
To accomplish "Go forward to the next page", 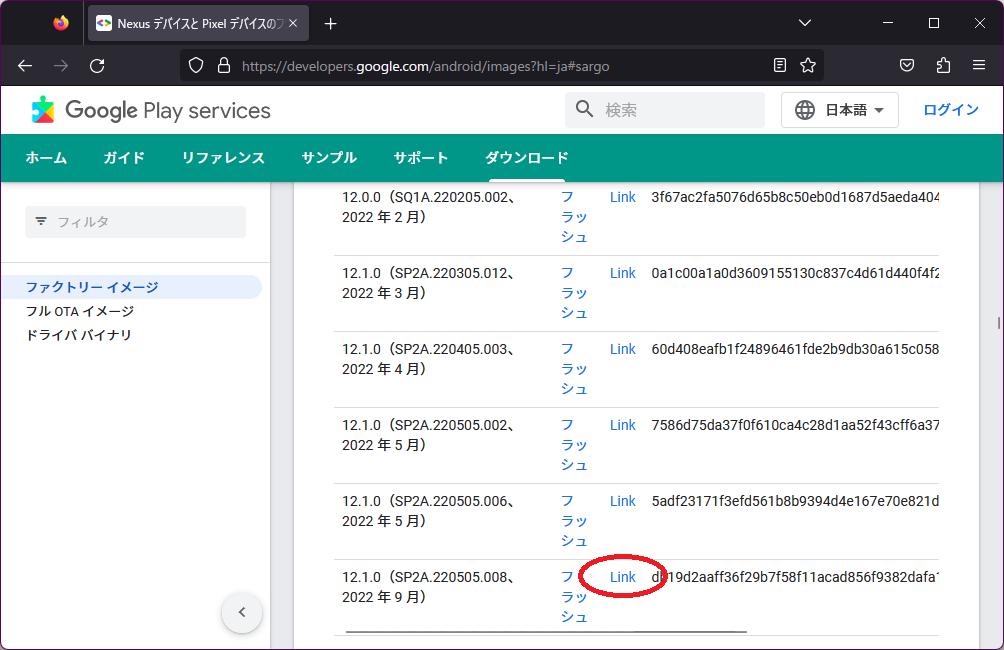I will [61, 65].
